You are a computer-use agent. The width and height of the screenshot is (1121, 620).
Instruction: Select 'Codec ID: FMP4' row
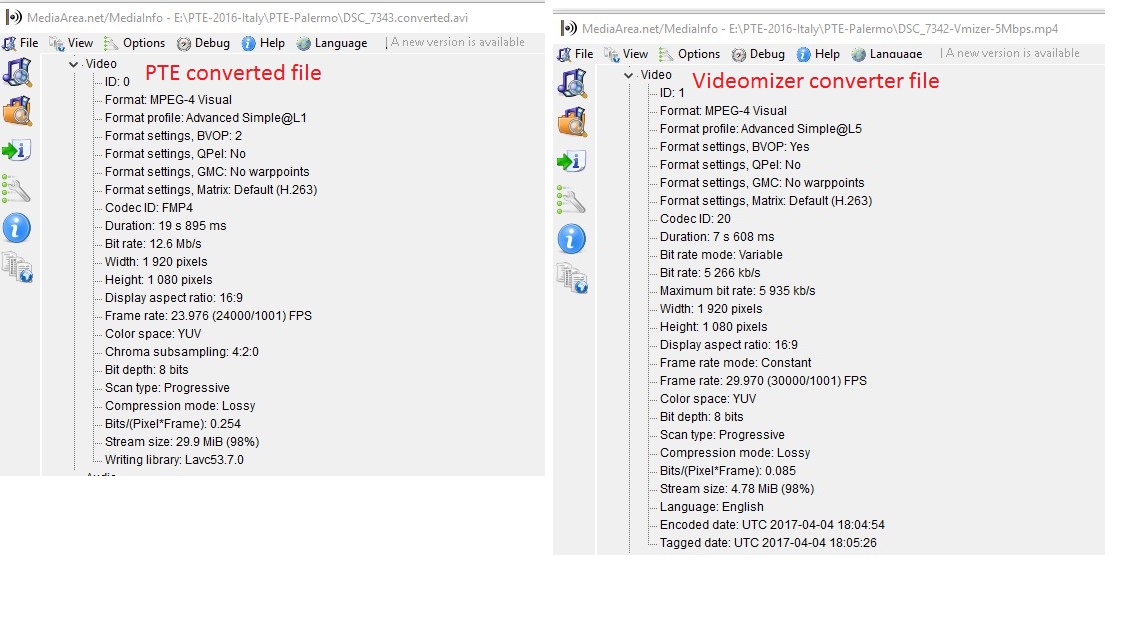pos(149,208)
